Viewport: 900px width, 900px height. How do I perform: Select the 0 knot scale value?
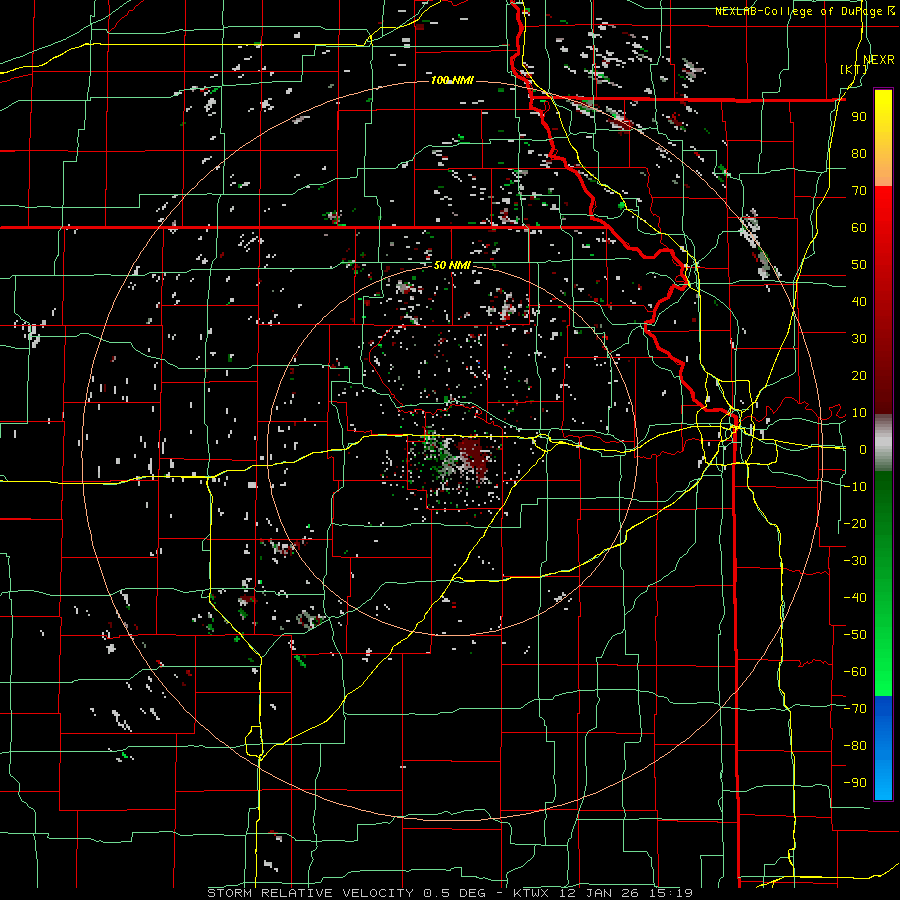coord(863,449)
